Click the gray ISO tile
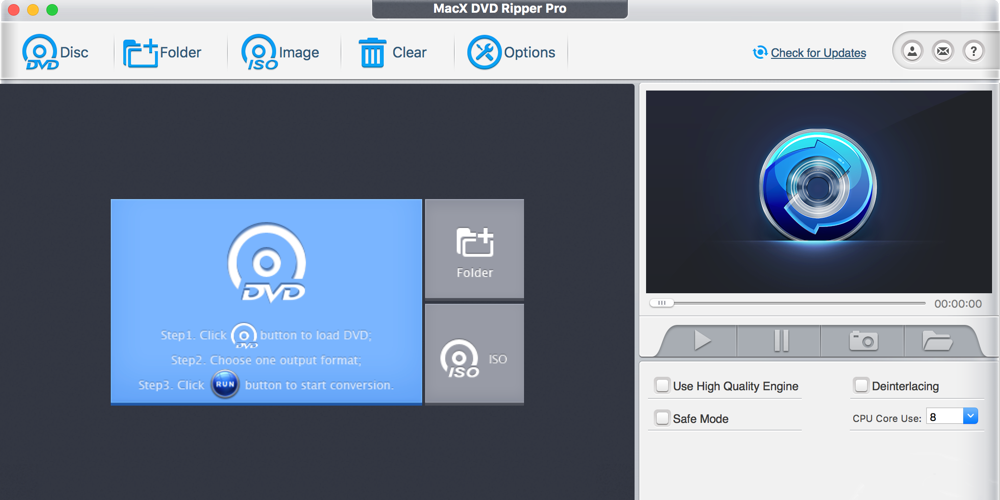This screenshot has height=500, width=1000. coord(474,354)
